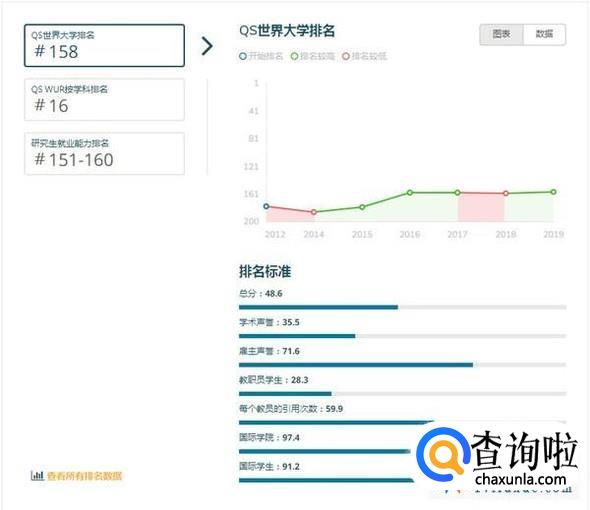
Task: Click the 2016 data point on chart
Action: [x=410, y=193]
